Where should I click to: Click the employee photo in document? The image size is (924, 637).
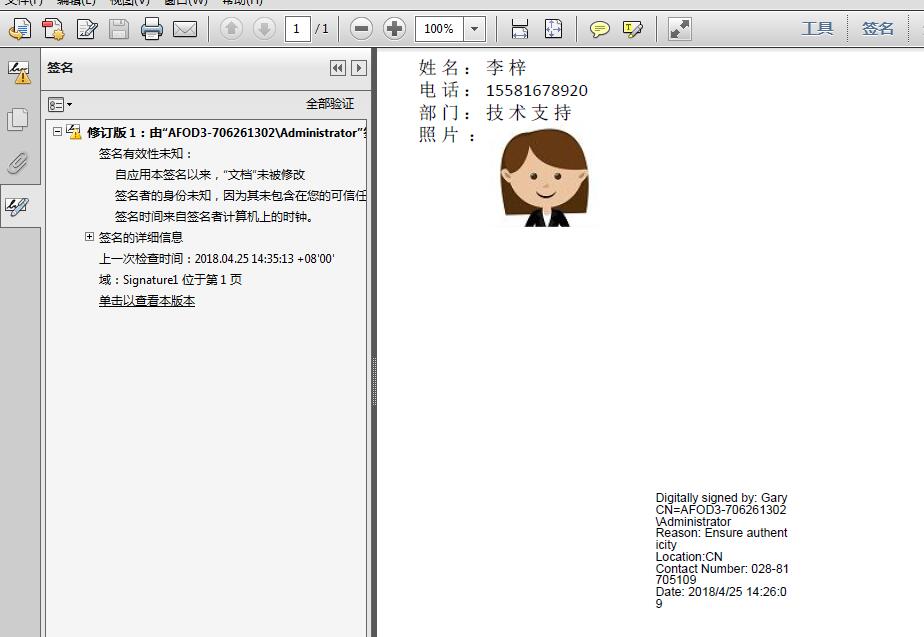(x=544, y=178)
